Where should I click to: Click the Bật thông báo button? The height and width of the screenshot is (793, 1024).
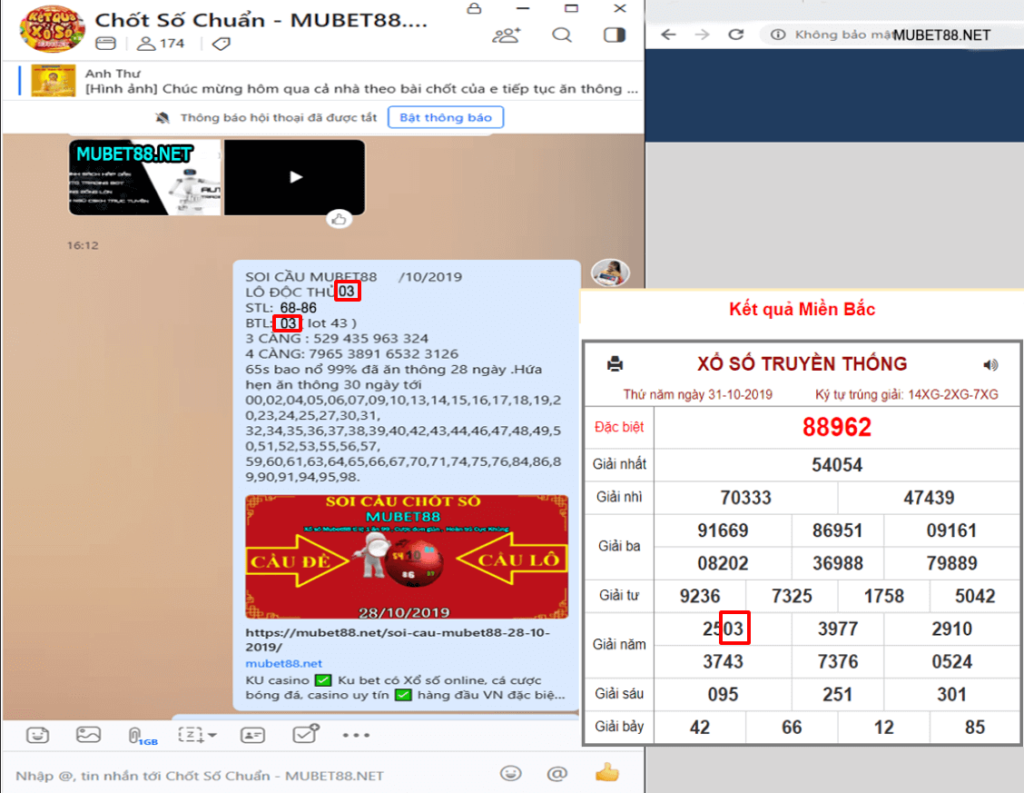[x=445, y=117]
